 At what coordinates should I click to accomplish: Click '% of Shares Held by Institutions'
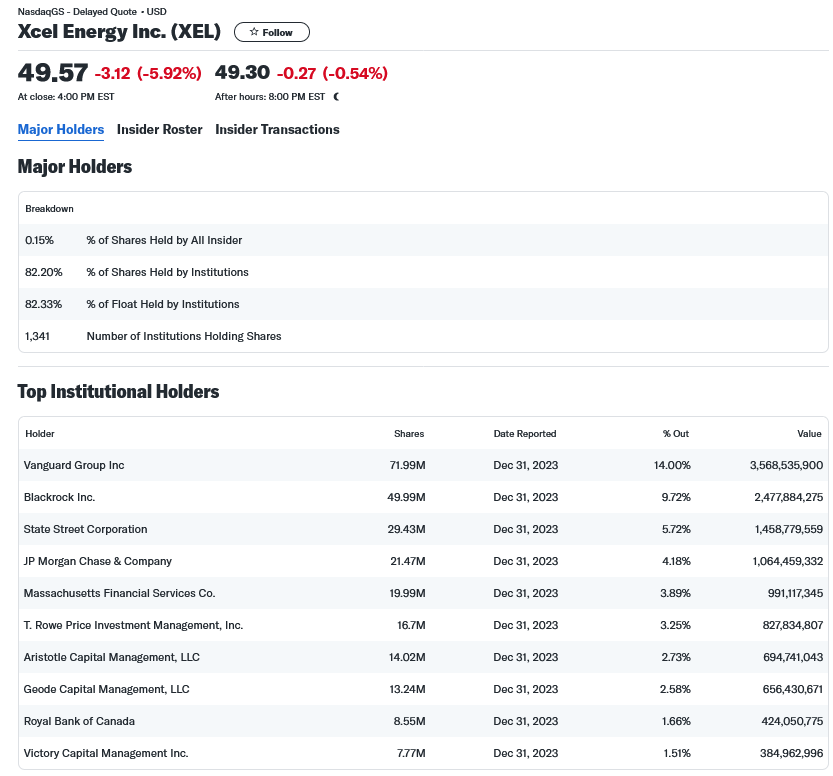[x=167, y=272]
